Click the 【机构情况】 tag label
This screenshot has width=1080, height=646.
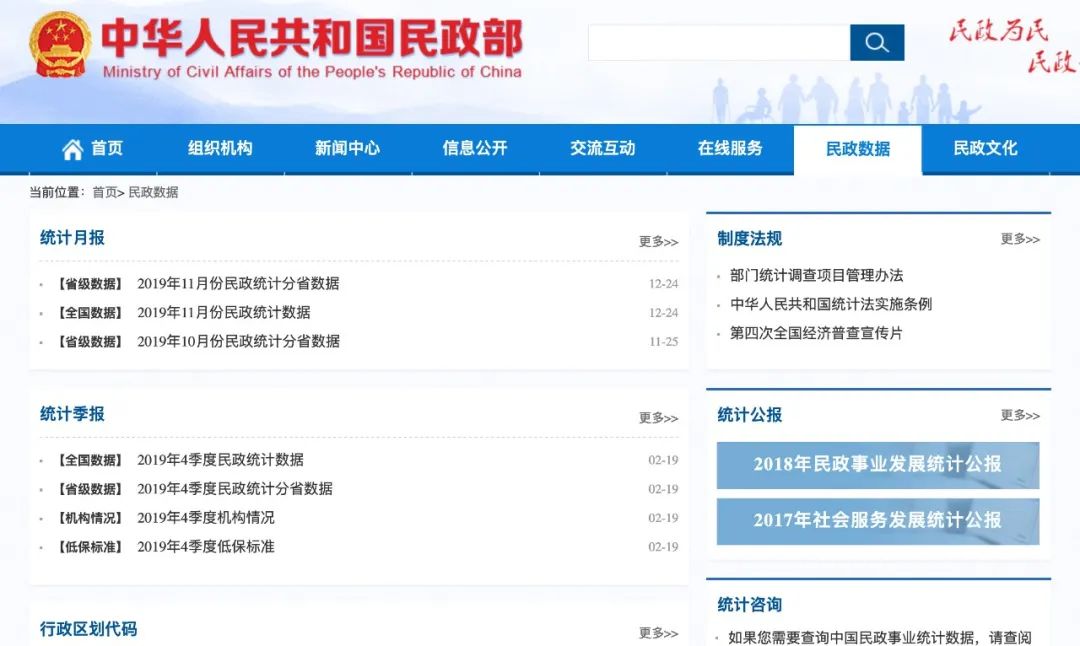click(90, 519)
